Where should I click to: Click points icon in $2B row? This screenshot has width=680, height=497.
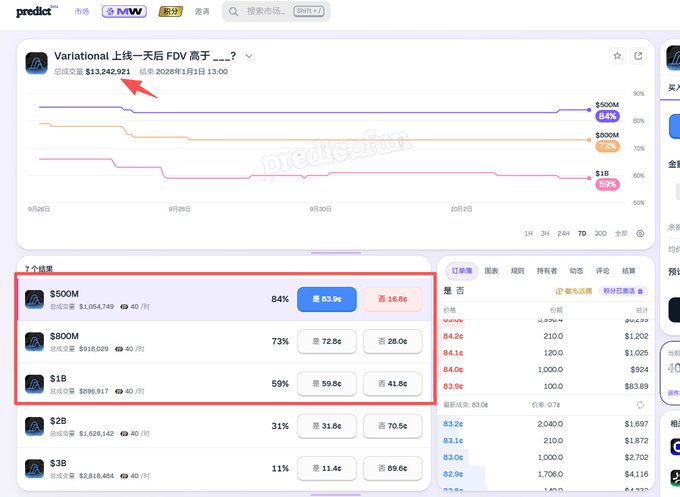pos(124,434)
